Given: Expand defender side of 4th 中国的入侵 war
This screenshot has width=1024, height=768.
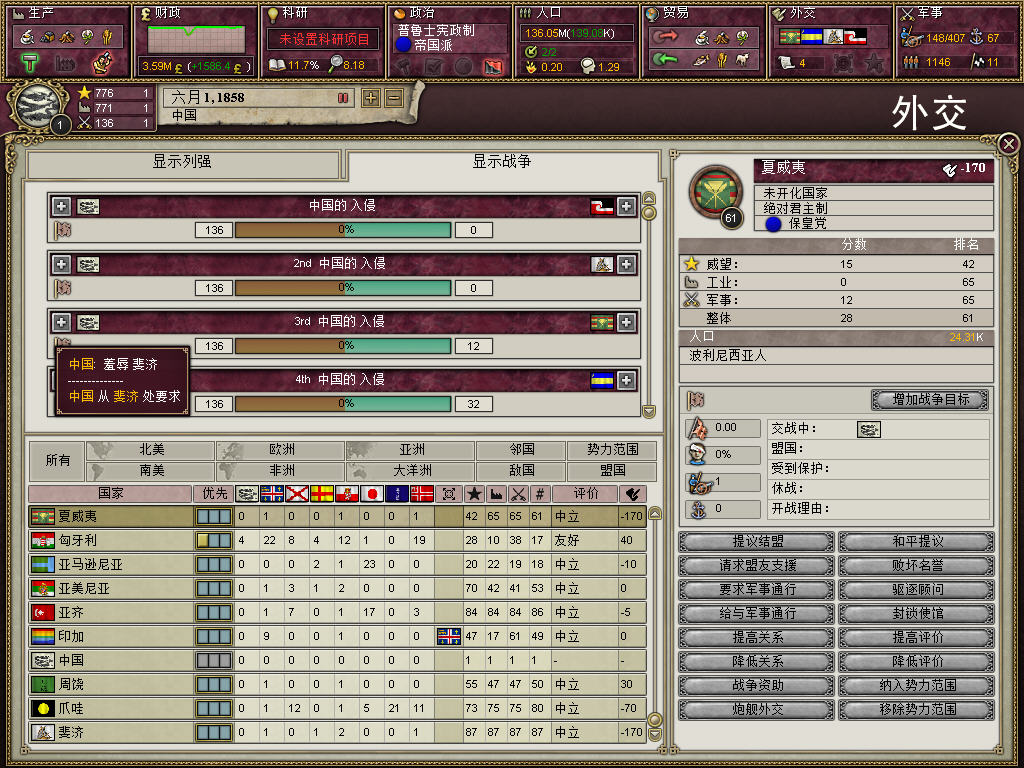Looking at the screenshot, I should (626, 380).
